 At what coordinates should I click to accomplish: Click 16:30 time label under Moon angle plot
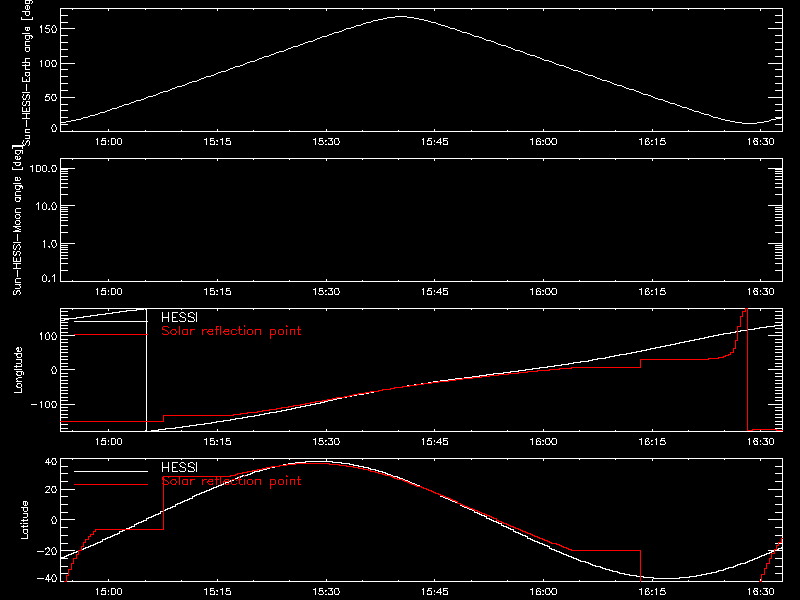click(x=761, y=292)
